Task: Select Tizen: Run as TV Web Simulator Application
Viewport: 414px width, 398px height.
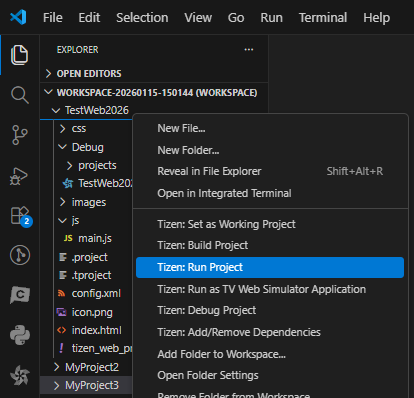Action: coord(270,289)
